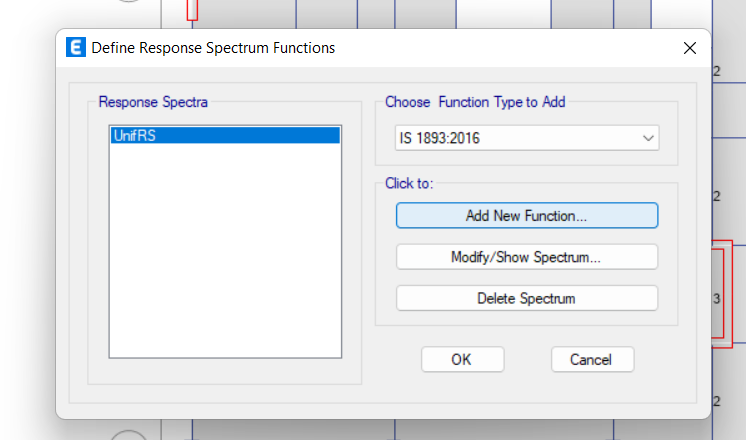Screen dimensions: 746x440
Task: Select the red outlined rectangle in model view
Action: tap(723, 294)
